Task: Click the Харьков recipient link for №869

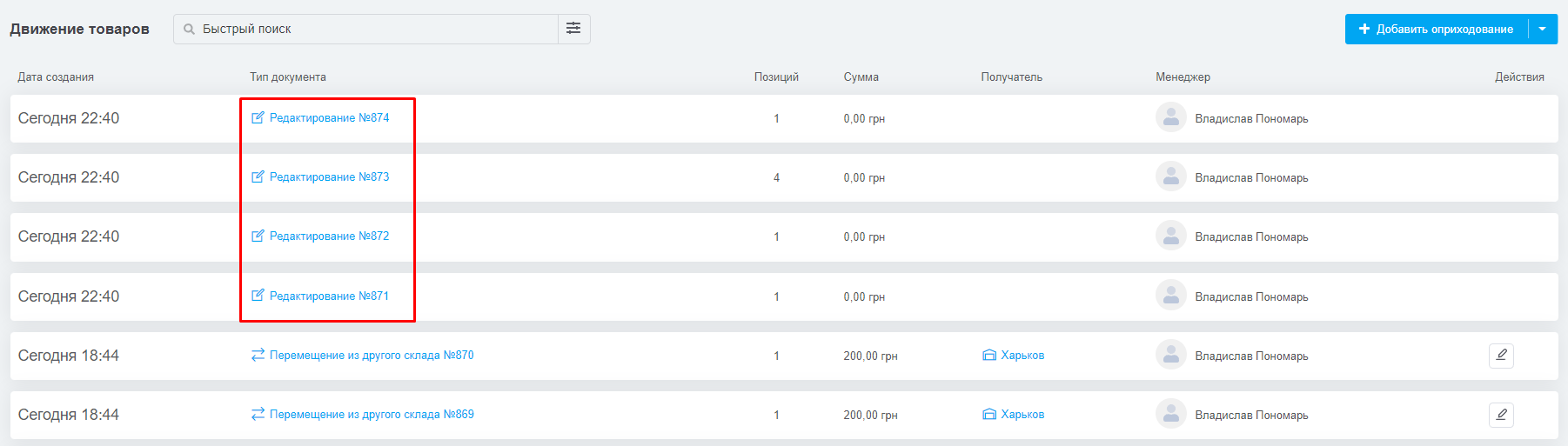Action: click(x=1022, y=414)
